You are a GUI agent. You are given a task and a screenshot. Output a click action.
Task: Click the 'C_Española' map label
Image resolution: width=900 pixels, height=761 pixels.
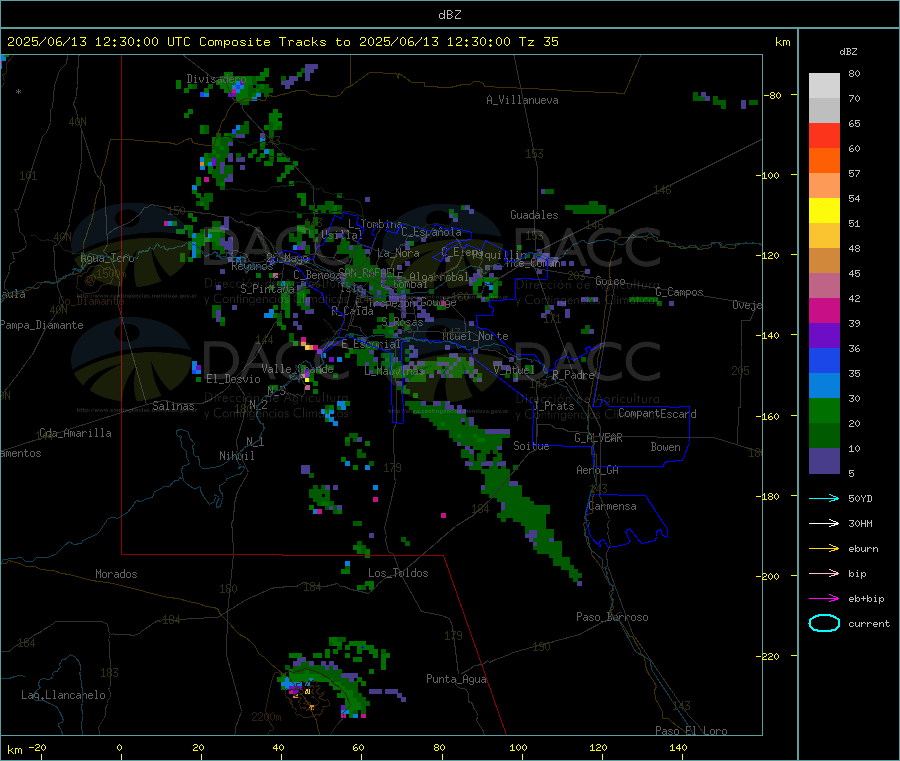pyautogui.click(x=431, y=232)
